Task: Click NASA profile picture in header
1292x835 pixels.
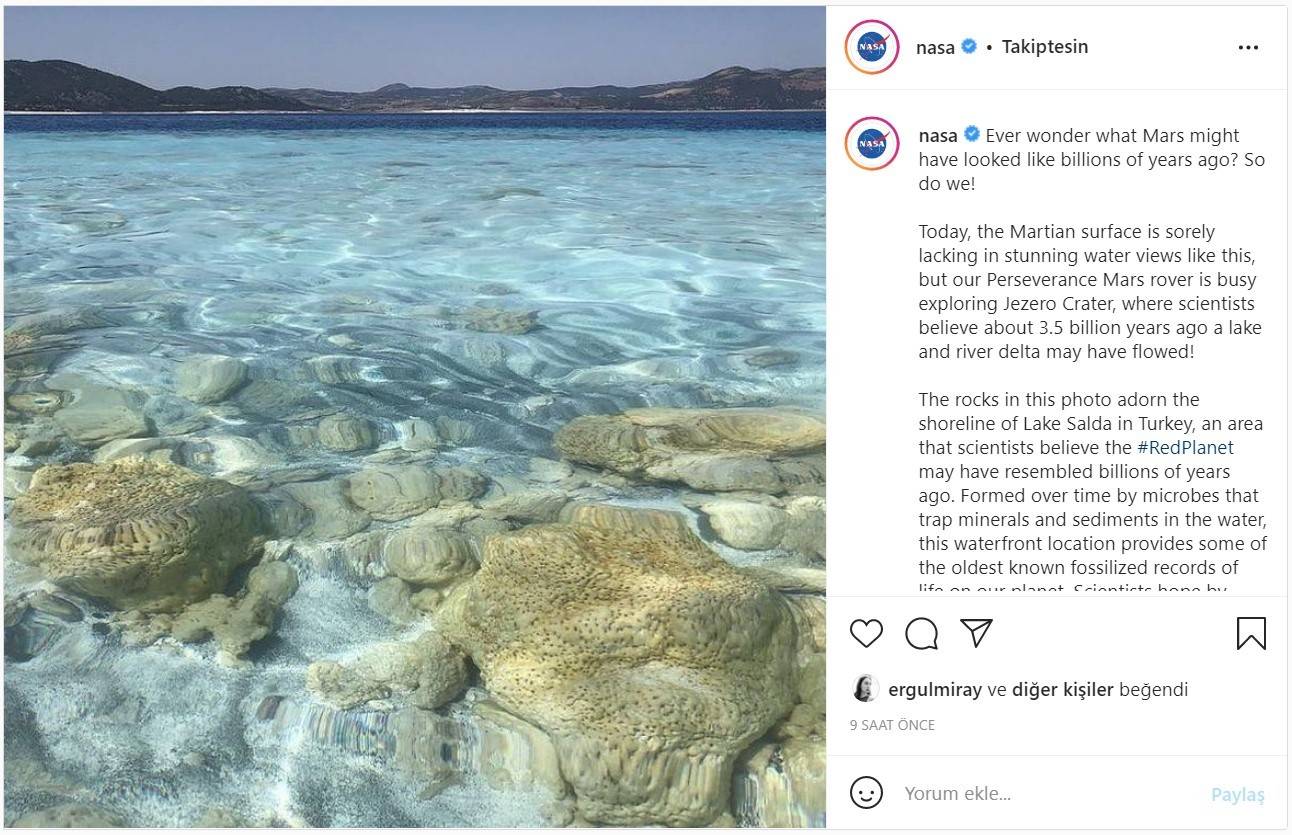Action: click(871, 47)
